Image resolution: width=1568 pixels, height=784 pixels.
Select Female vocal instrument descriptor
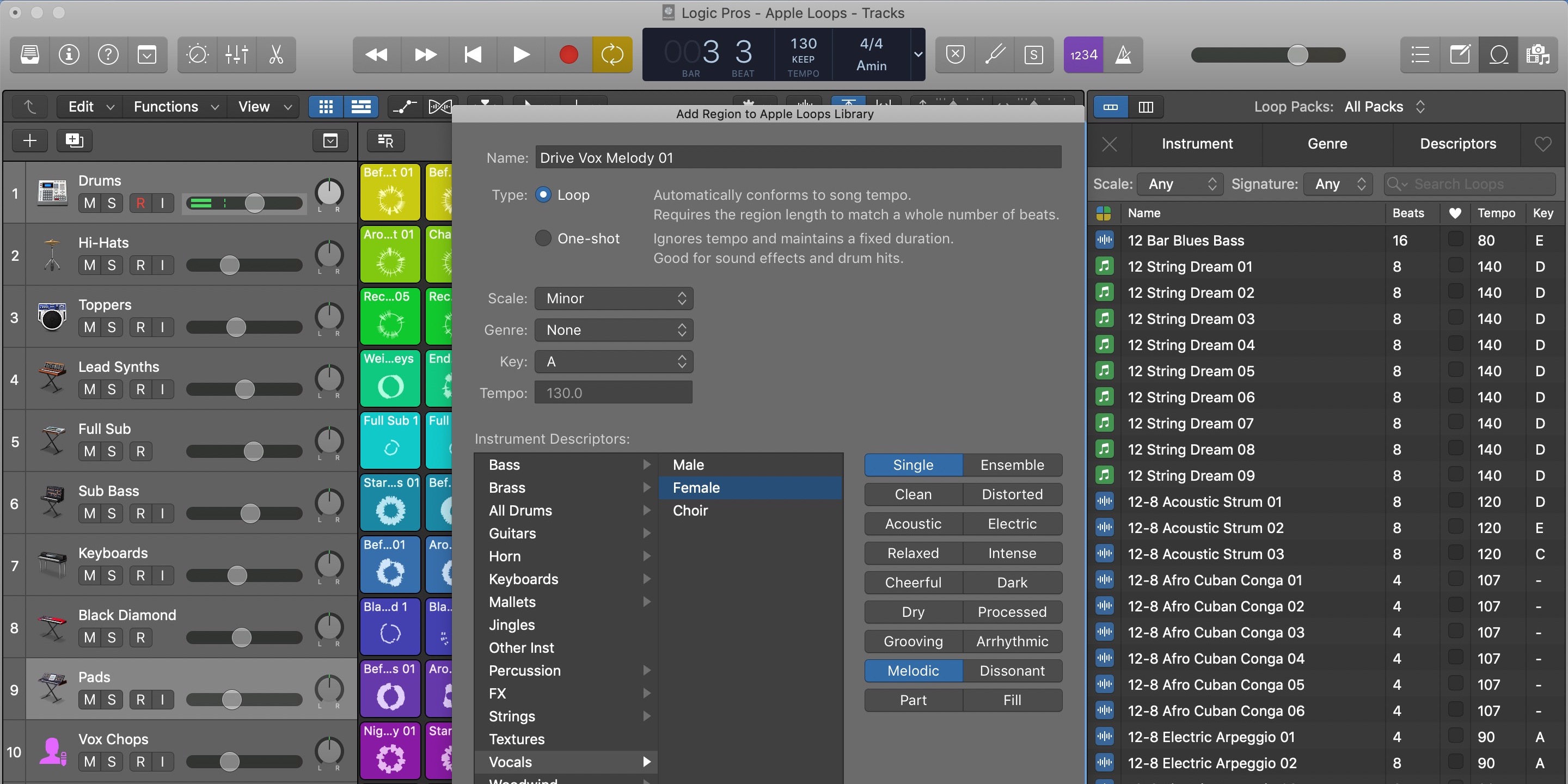pos(751,487)
